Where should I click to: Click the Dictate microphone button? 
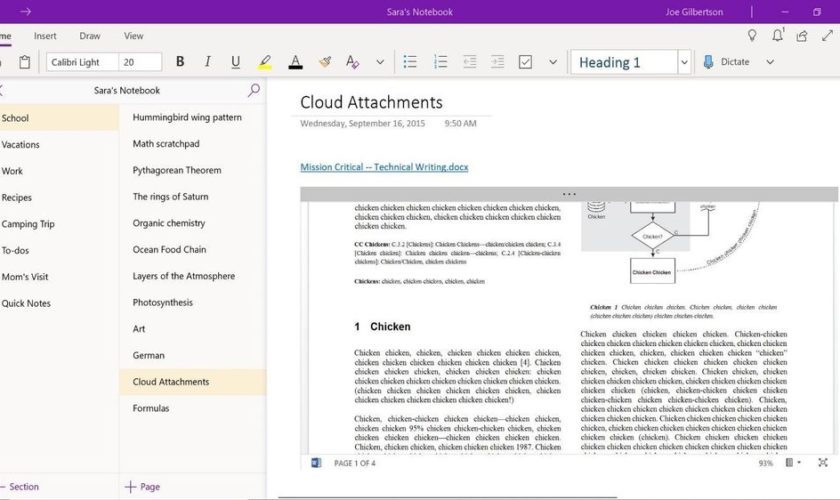point(727,62)
